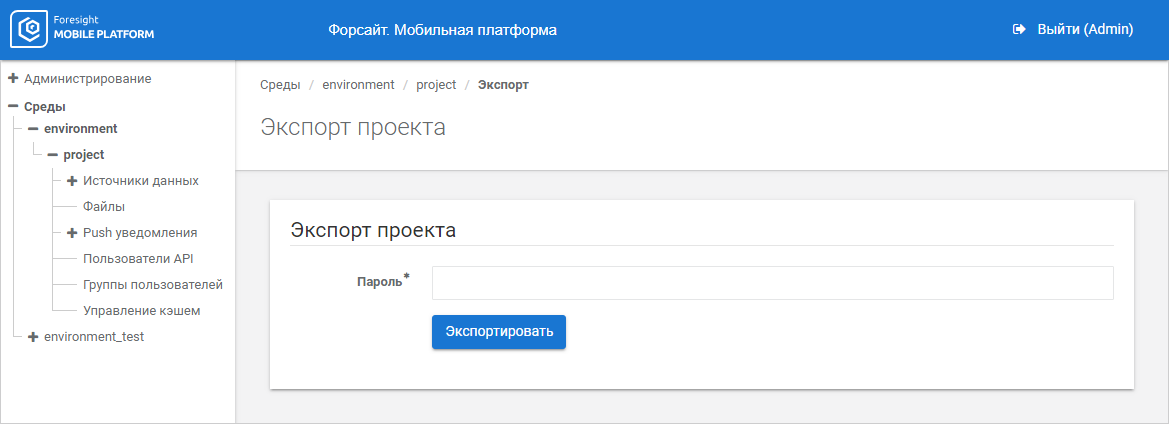Image resolution: width=1169 pixels, height=424 pixels.
Task: Collapse the Среды tree node
Action: coord(13,106)
